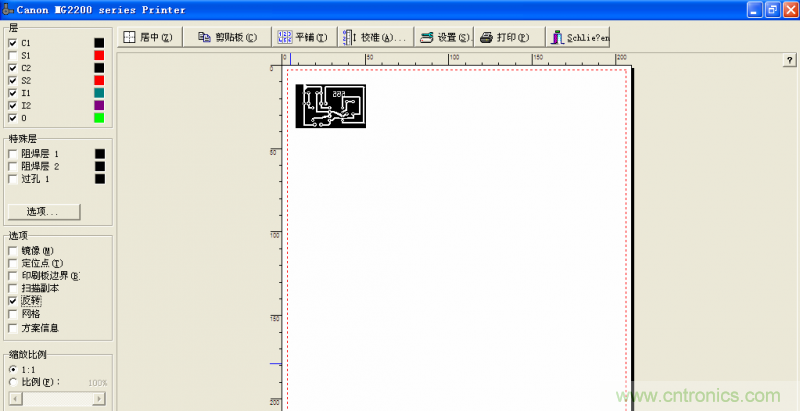
Task: Click the red color swatch for S1
Action: [x=99, y=55]
